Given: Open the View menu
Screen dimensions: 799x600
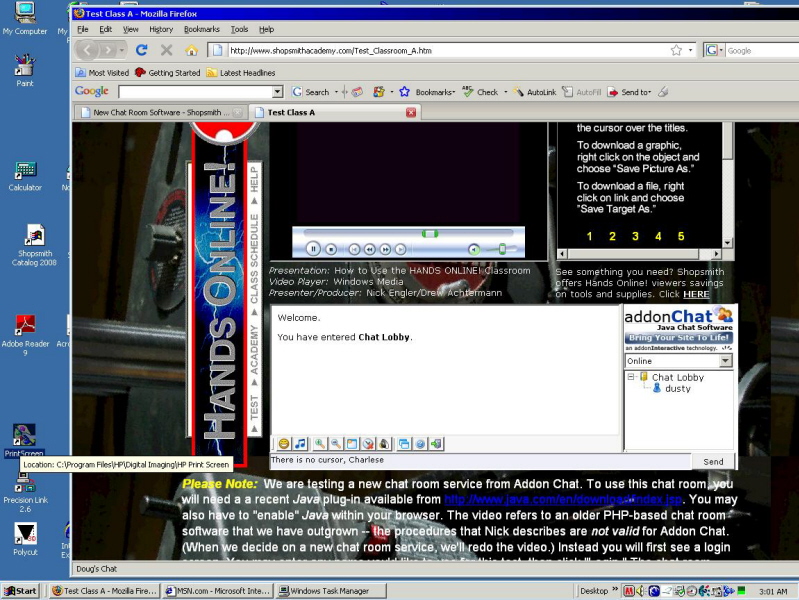Looking at the screenshot, I should (130, 29).
